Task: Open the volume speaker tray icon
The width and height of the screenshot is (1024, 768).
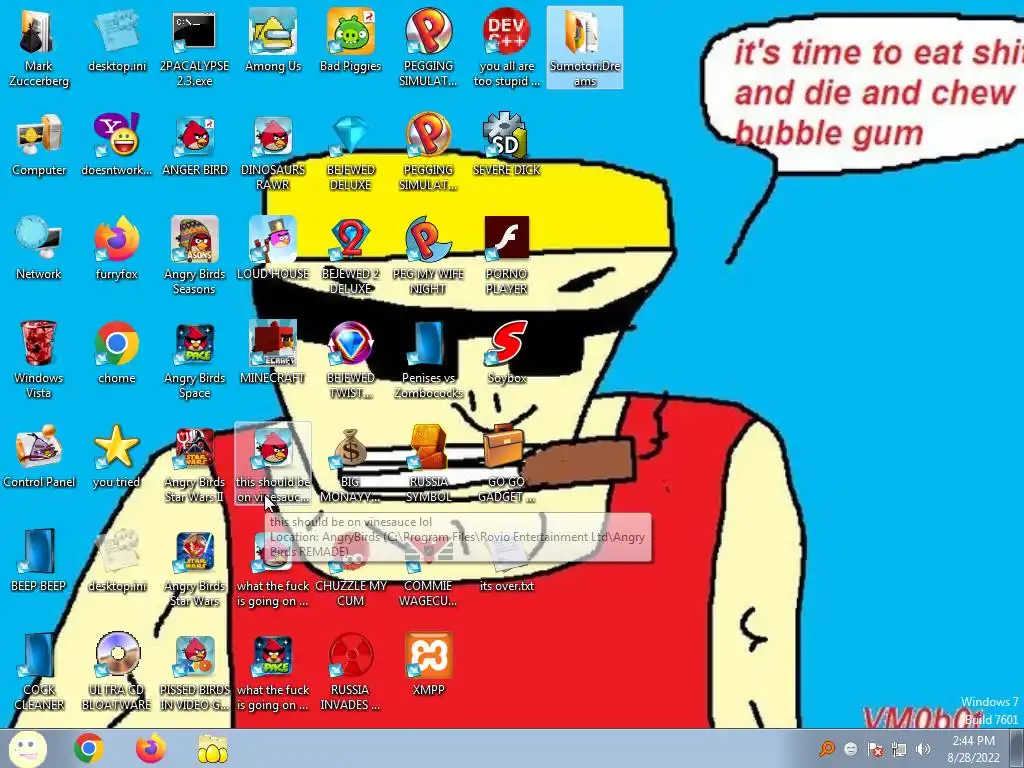Action: tap(923, 749)
